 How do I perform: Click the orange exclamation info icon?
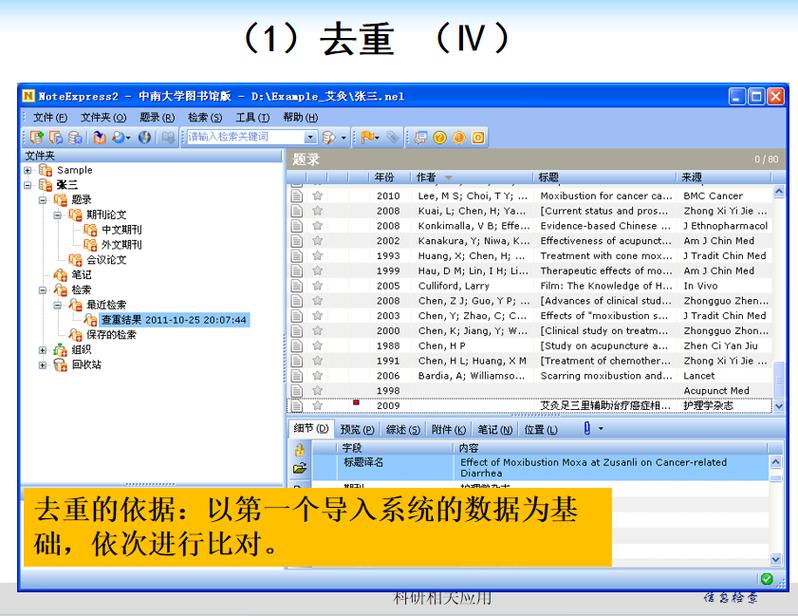coord(459,137)
